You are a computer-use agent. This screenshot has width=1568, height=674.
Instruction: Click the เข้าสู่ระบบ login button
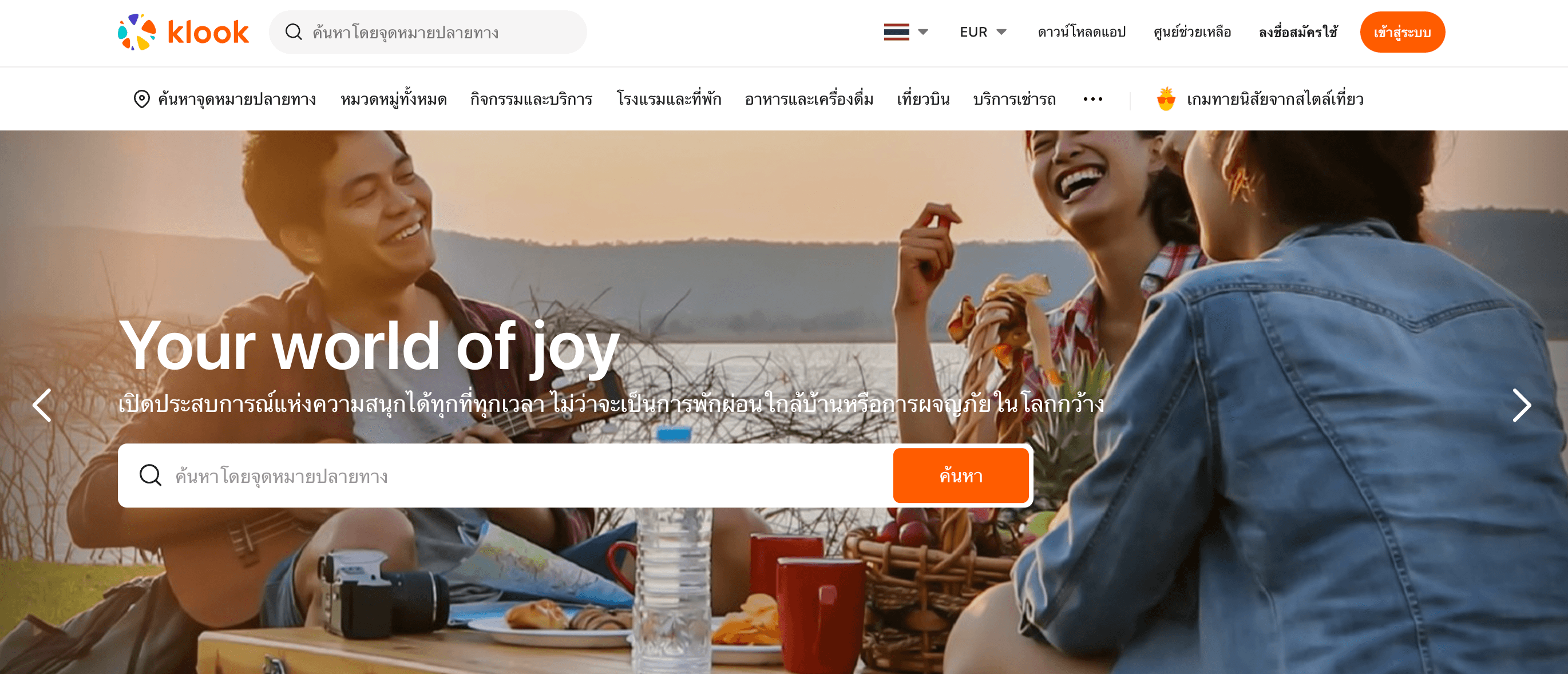click(1402, 31)
